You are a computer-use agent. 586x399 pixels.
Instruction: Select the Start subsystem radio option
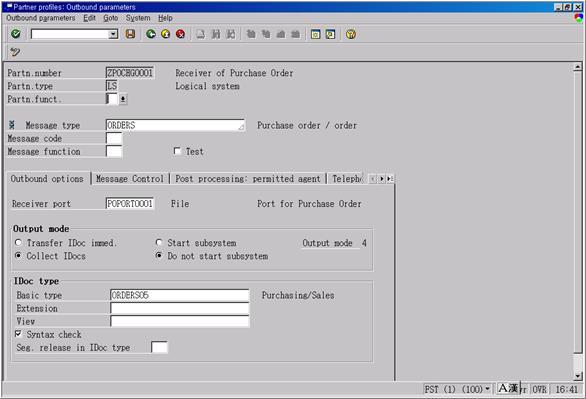tap(159, 242)
